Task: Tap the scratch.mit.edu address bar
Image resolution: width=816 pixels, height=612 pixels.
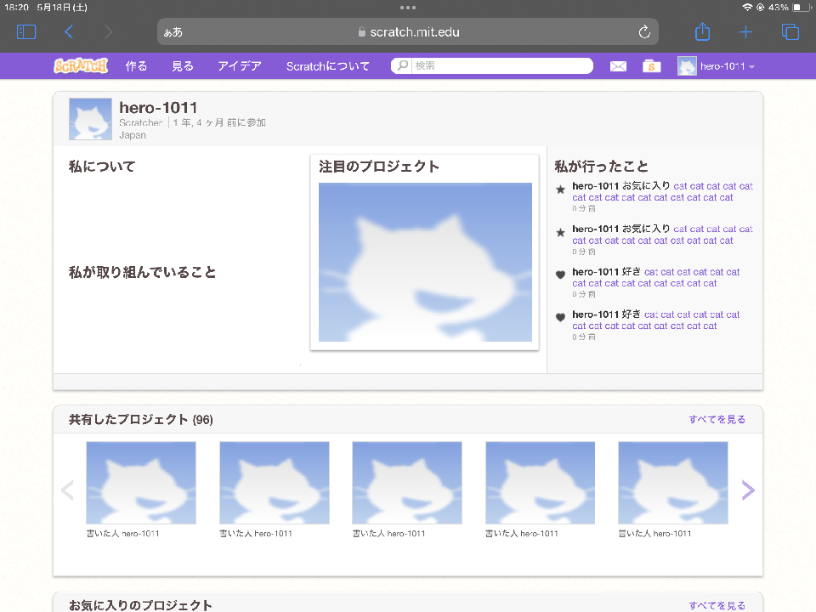Action: [408, 32]
